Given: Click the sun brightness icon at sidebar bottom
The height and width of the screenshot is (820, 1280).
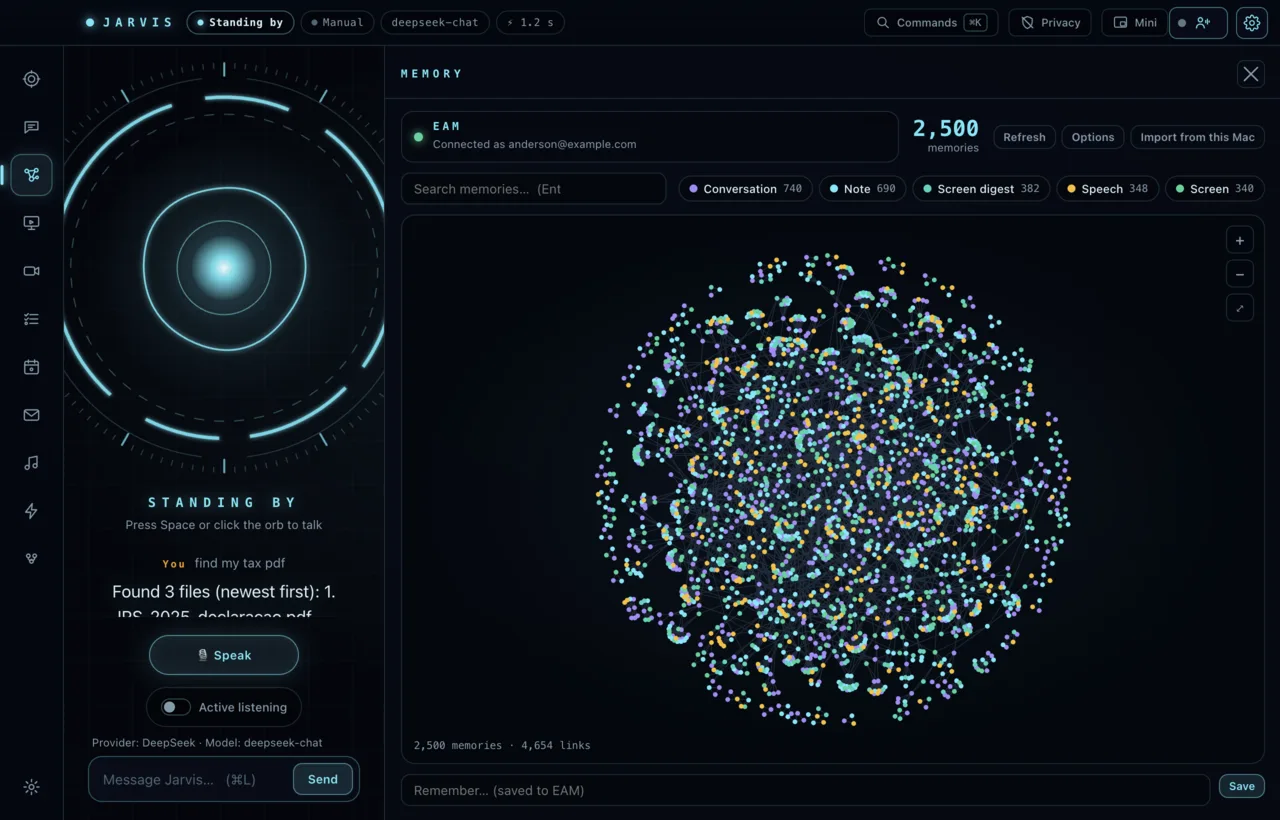Looking at the screenshot, I should pos(31,787).
